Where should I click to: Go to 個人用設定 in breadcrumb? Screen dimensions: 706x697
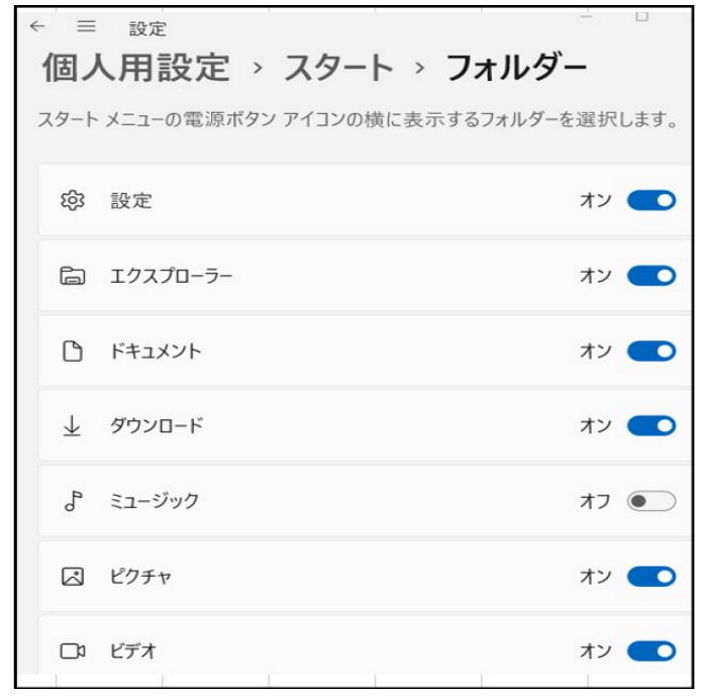click(x=136, y=69)
